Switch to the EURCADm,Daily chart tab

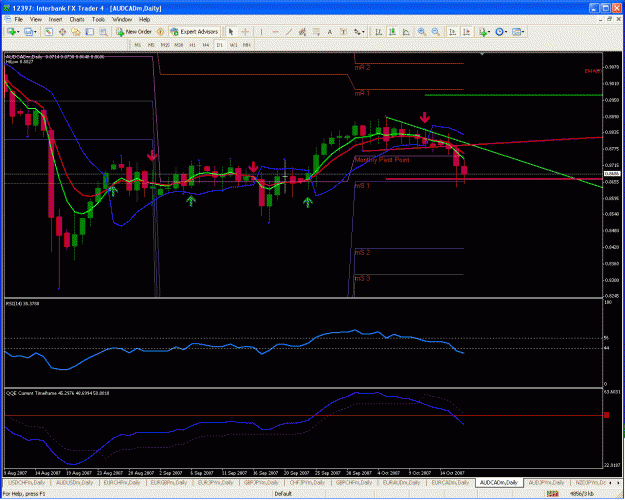[x=450, y=483]
